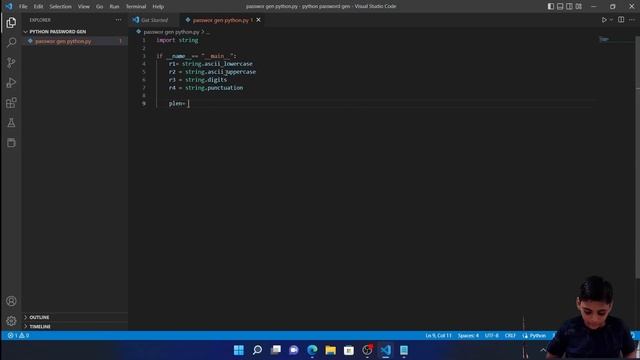Open Explorer Views and More Actions ellipsis
This screenshot has width=640, height=360.
click(x=118, y=20)
